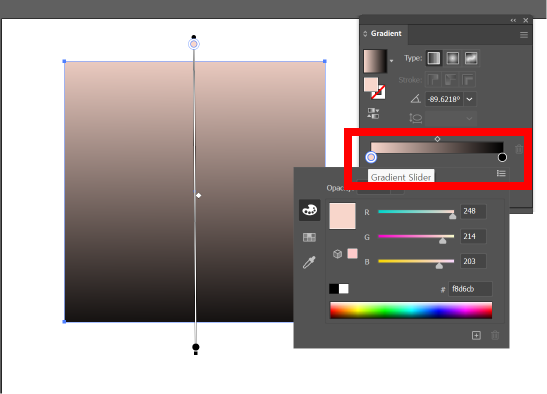Click the aspect ratio icon in the Gradient panel
The image size is (547, 394).
tap(415, 118)
